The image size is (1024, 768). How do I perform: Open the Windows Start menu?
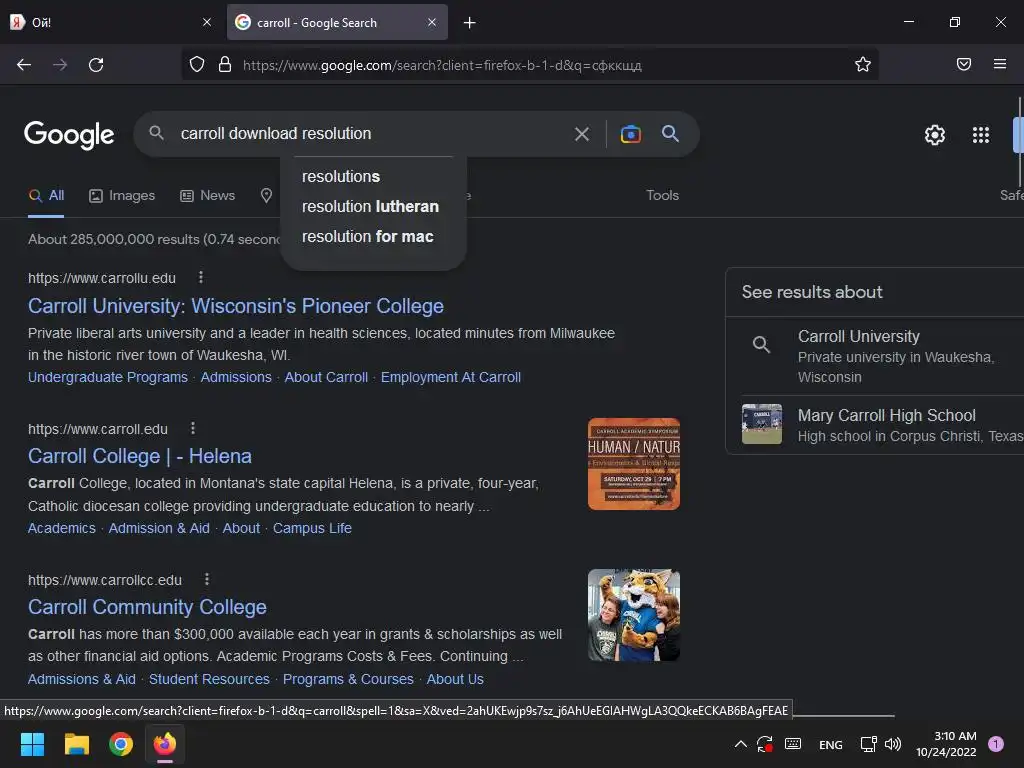(32, 744)
